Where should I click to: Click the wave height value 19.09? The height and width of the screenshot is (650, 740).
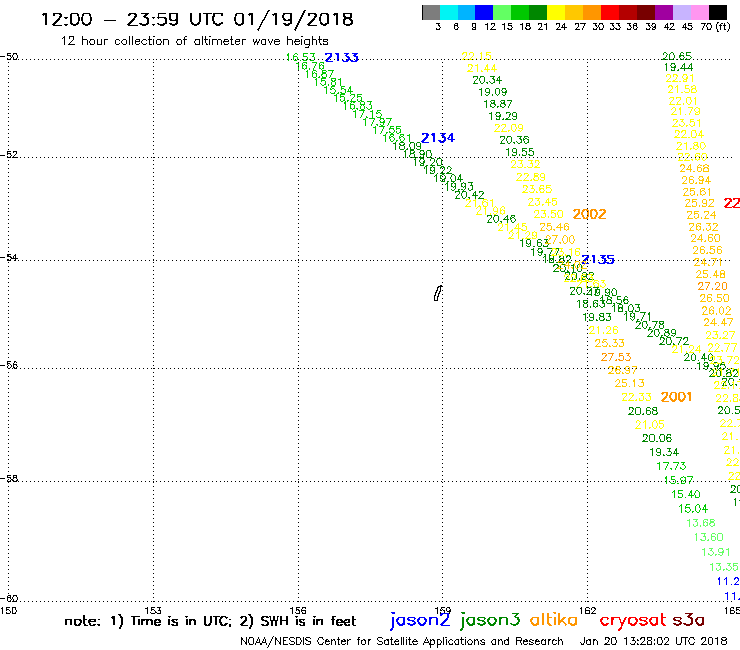tap(493, 92)
